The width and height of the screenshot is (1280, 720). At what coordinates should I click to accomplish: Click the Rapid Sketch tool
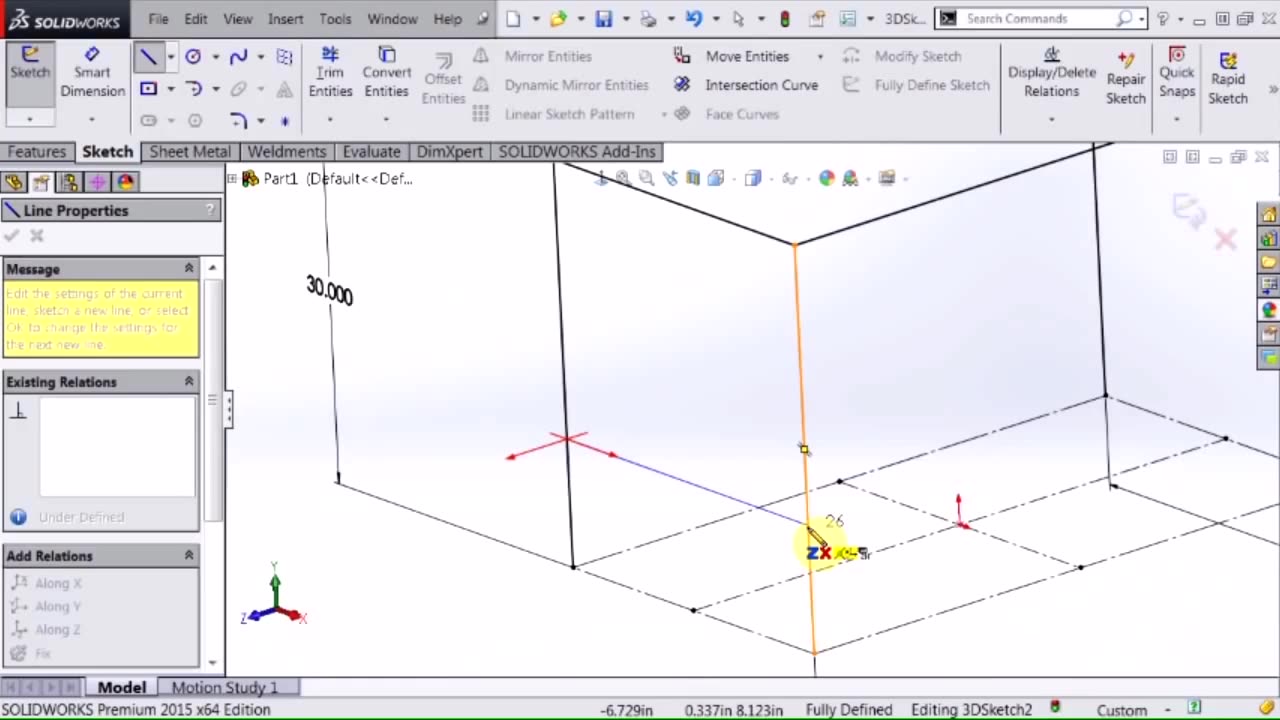click(x=1228, y=79)
